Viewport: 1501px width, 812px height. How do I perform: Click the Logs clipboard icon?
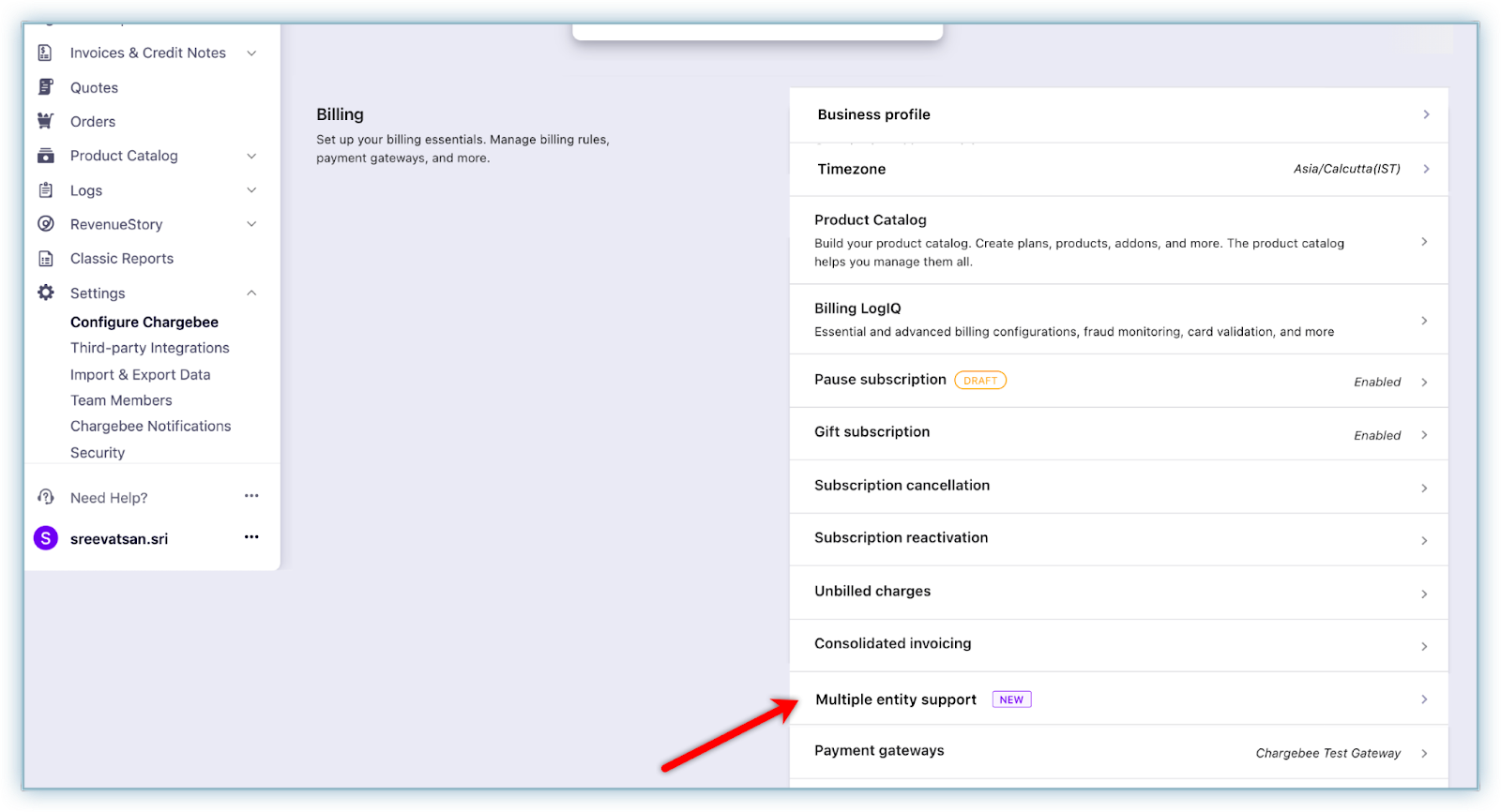point(45,190)
